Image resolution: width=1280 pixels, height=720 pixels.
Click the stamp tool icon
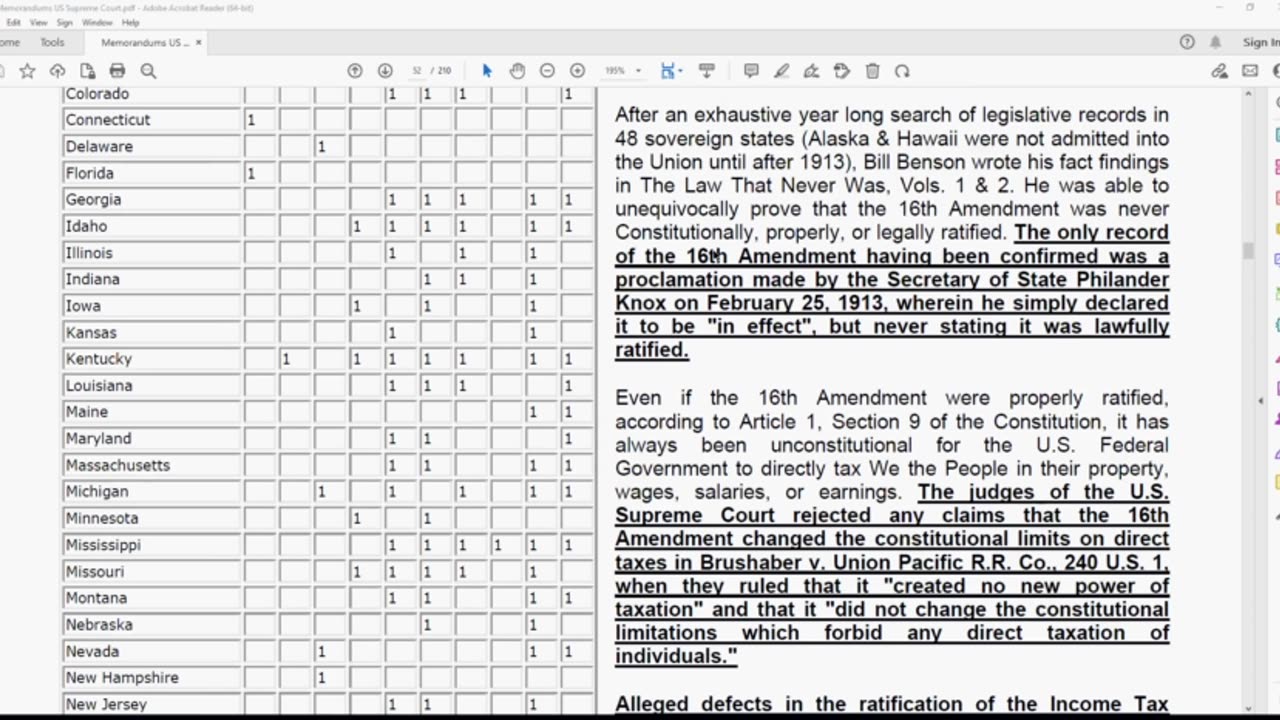[842, 71]
